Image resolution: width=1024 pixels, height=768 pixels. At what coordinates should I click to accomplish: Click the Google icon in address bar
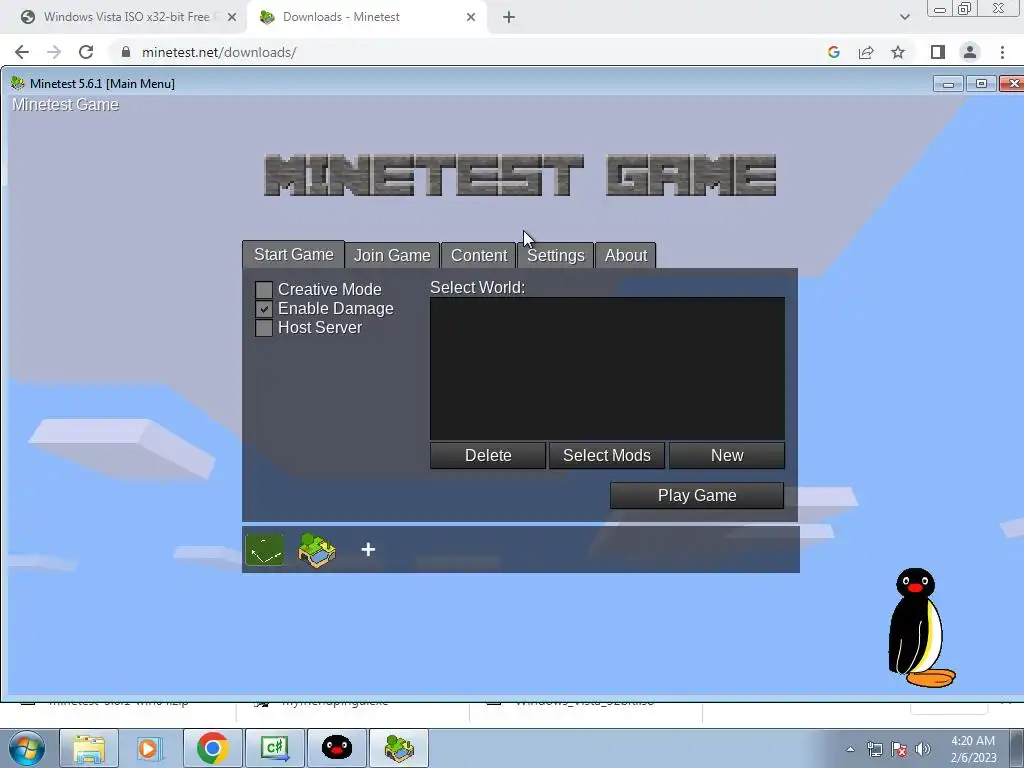(833, 52)
